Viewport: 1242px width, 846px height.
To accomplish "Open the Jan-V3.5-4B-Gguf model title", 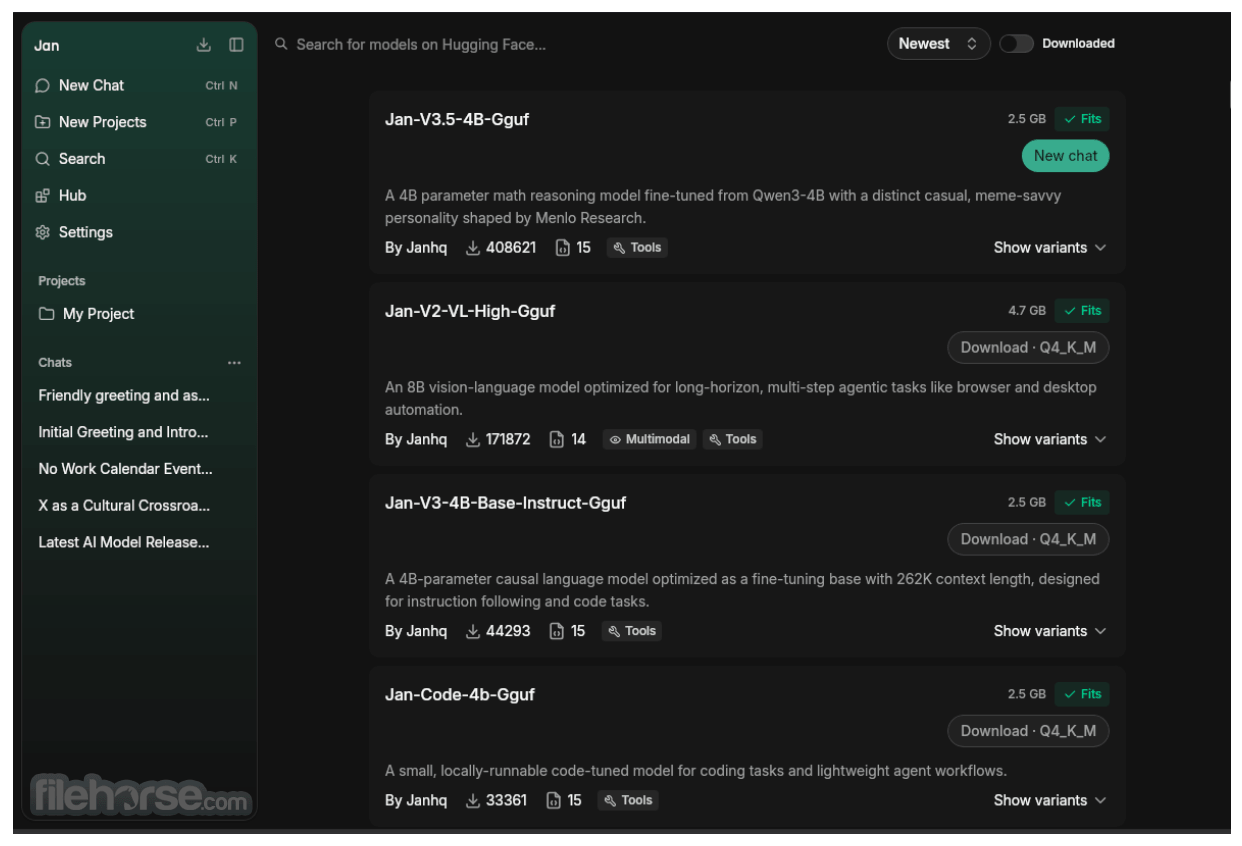I will tap(457, 120).
